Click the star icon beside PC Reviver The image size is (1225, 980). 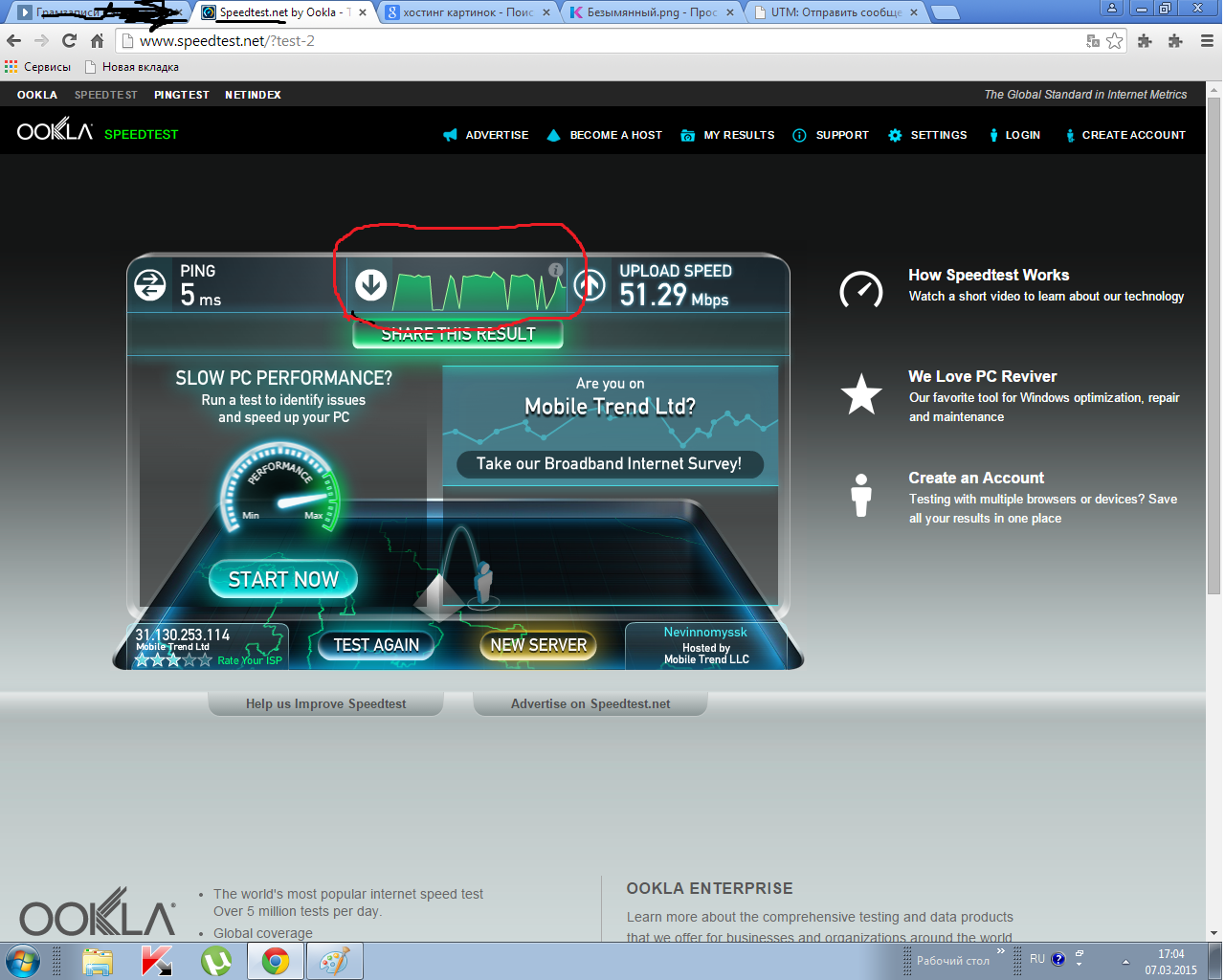pyautogui.click(x=861, y=393)
